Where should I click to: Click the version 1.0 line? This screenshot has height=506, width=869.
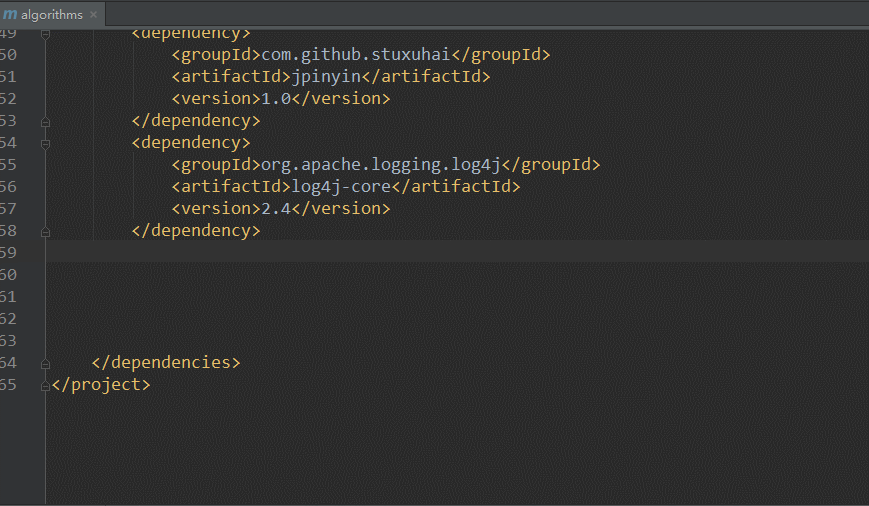pos(281,99)
